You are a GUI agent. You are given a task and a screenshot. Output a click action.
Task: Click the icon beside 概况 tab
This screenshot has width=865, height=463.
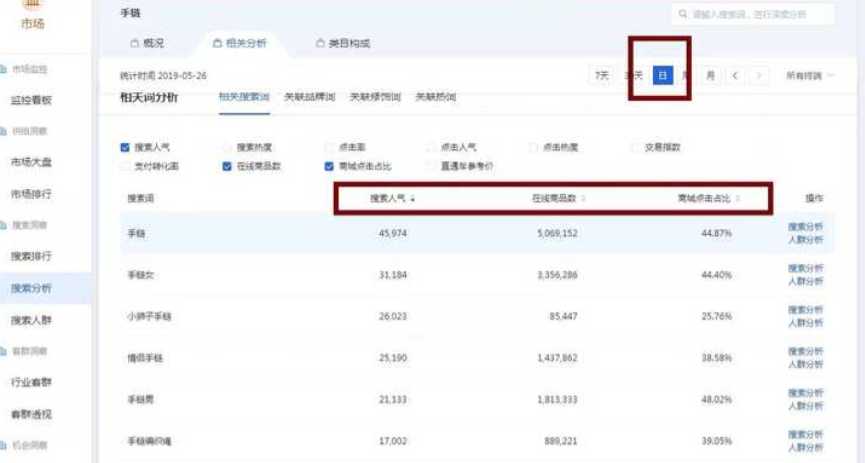[x=134, y=43]
